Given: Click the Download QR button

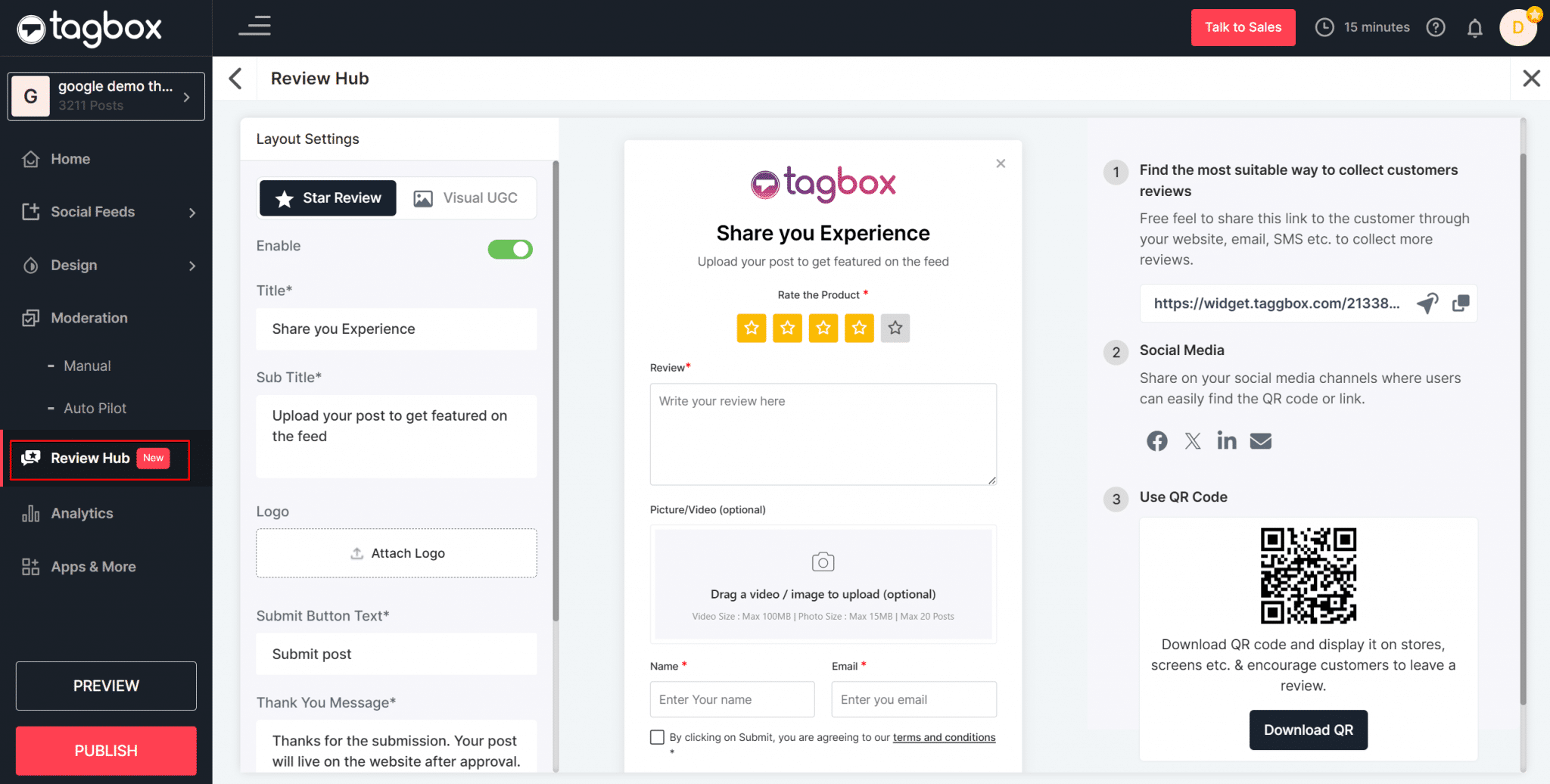Looking at the screenshot, I should (1308, 730).
